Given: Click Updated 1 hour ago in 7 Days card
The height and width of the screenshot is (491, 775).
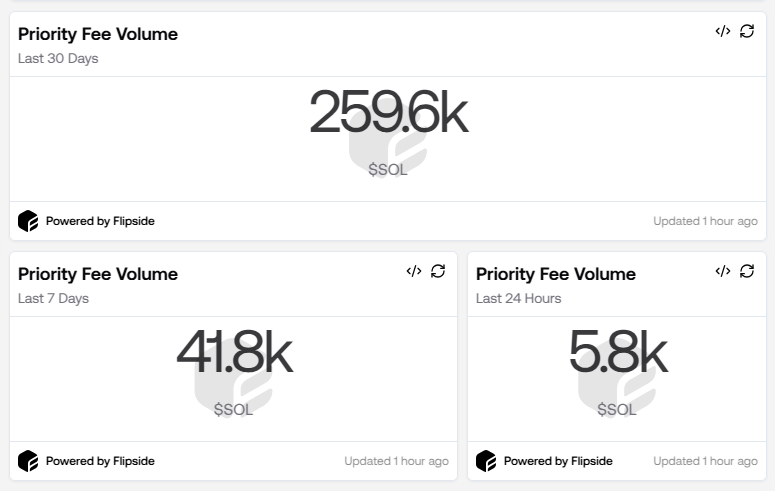Looking at the screenshot, I should click(396, 461).
